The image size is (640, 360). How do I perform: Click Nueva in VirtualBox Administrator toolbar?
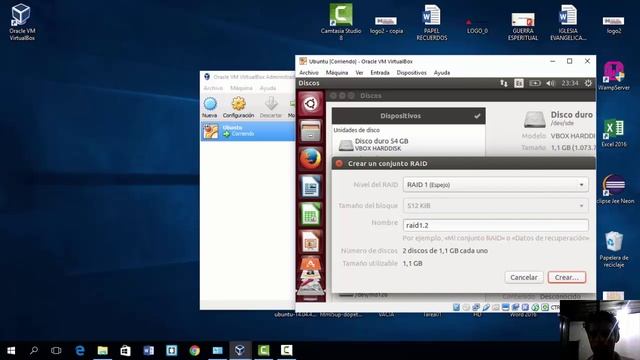(210, 107)
